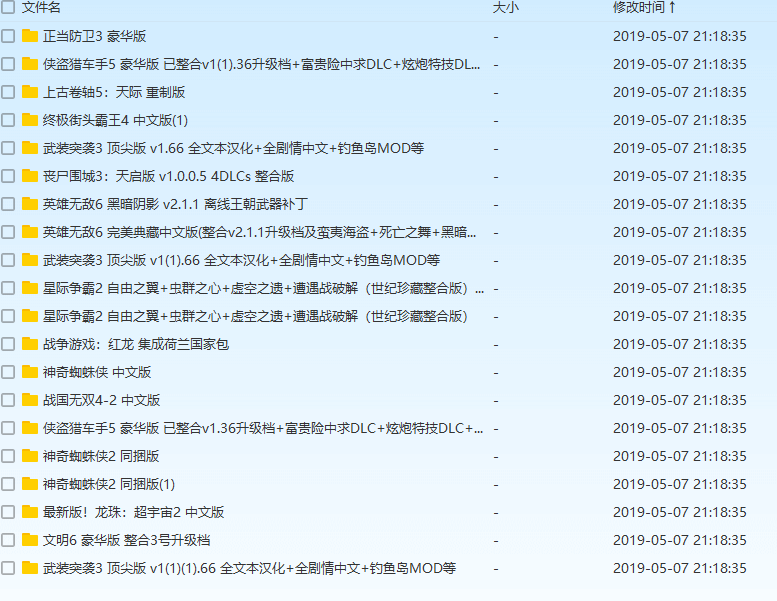
Task: Click folder icon of 终极街头霸王4 中文版(1)
Action: (x=30, y=120)
